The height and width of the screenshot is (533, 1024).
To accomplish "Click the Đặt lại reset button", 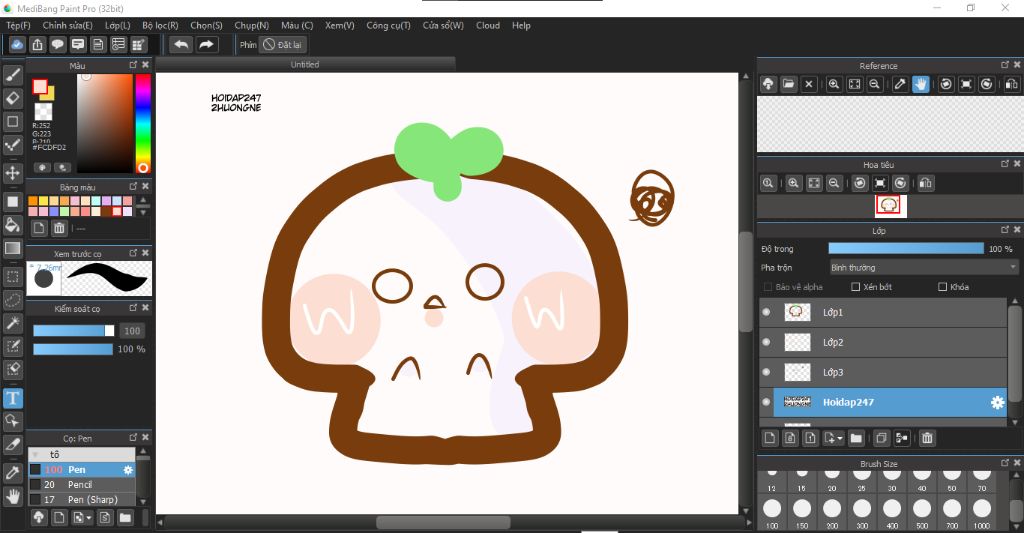I will tap(283, 44).
